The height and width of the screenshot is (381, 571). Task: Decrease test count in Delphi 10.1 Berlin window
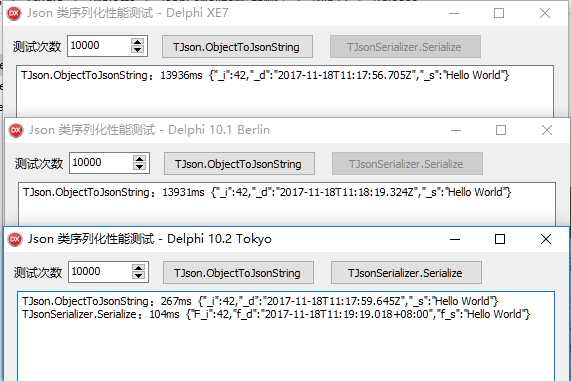(139, 167)
